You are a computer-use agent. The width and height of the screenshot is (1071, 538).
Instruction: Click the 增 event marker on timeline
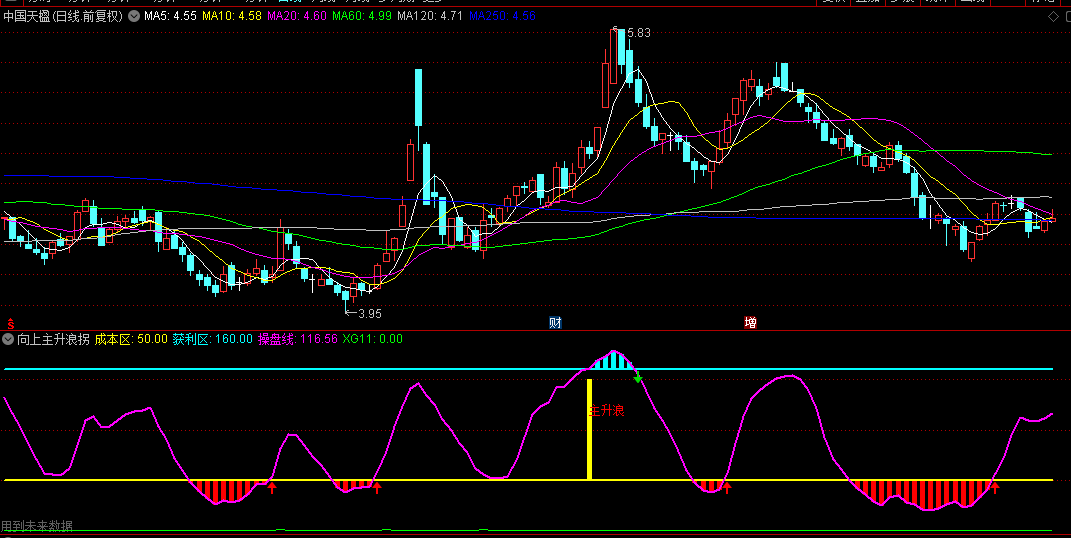[x=750, y=322]
